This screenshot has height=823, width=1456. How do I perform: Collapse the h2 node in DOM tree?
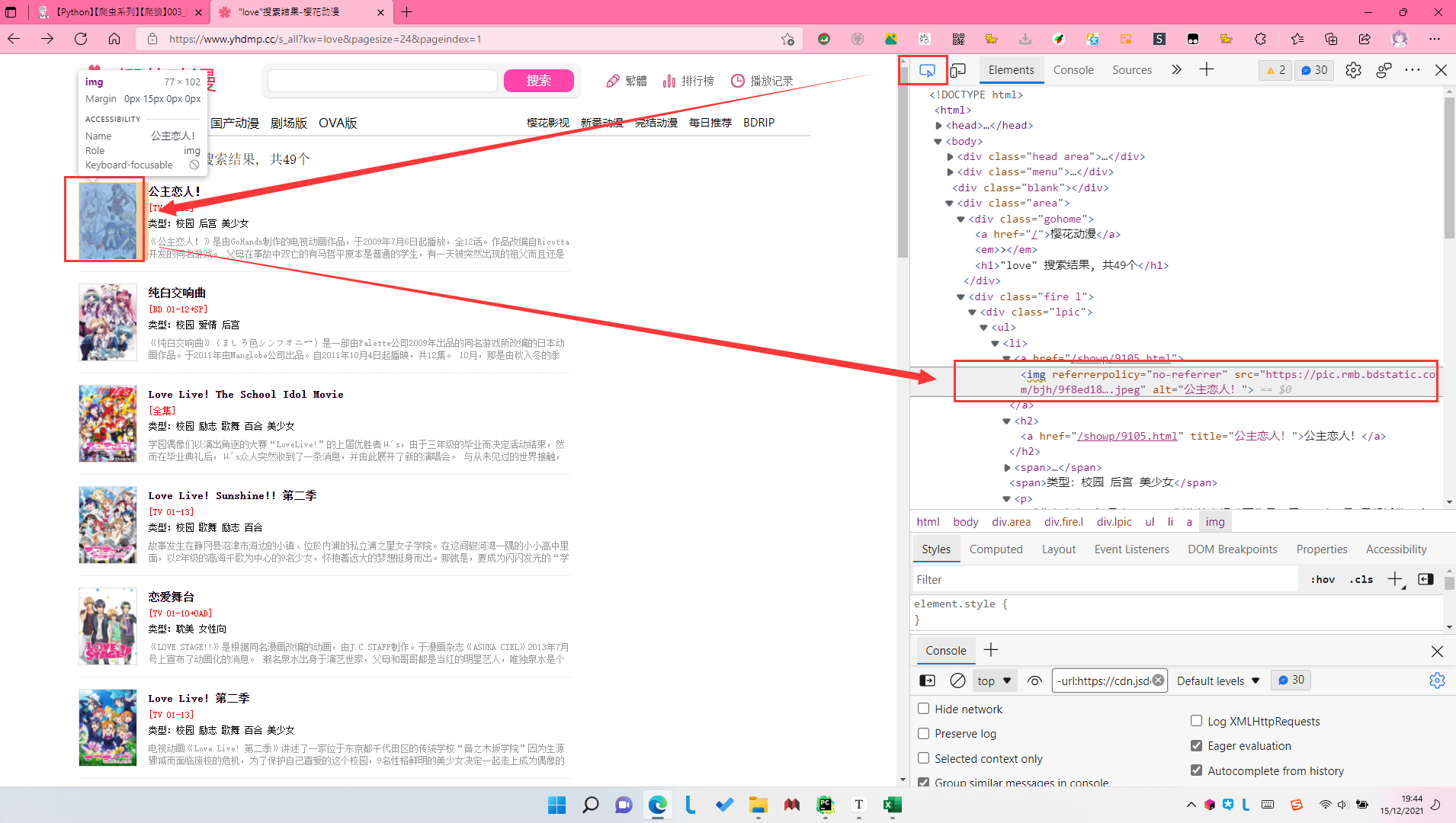pyautogui.click(x=1006, y=421)
